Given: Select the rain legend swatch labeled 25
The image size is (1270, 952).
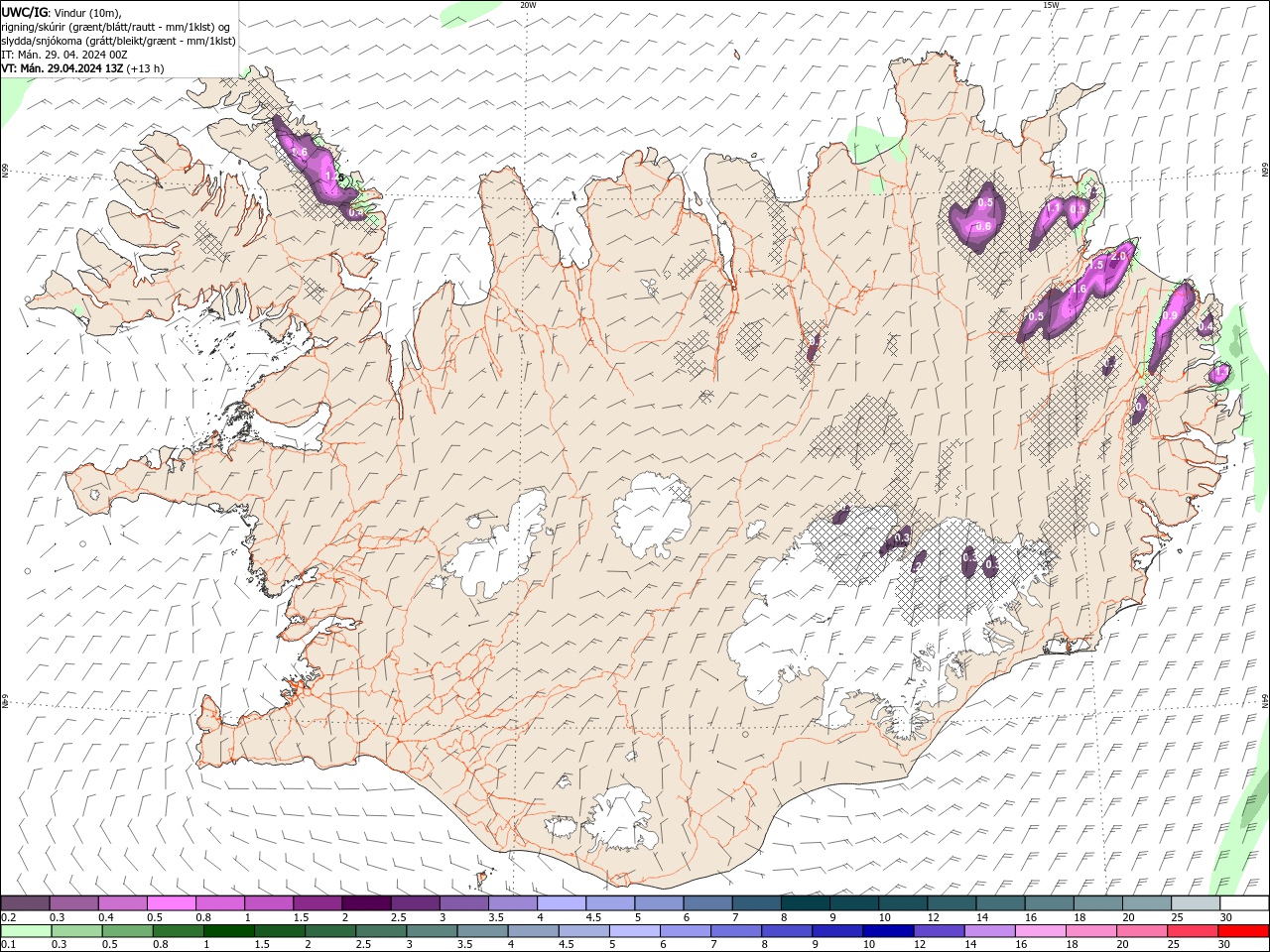Looking at the screenshot, I should [x=1193, y=931].
